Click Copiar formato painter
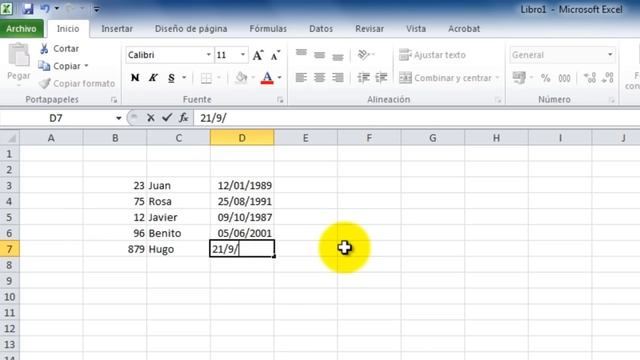The width and height of the screenshot is (640, 360). coord(77,83)
